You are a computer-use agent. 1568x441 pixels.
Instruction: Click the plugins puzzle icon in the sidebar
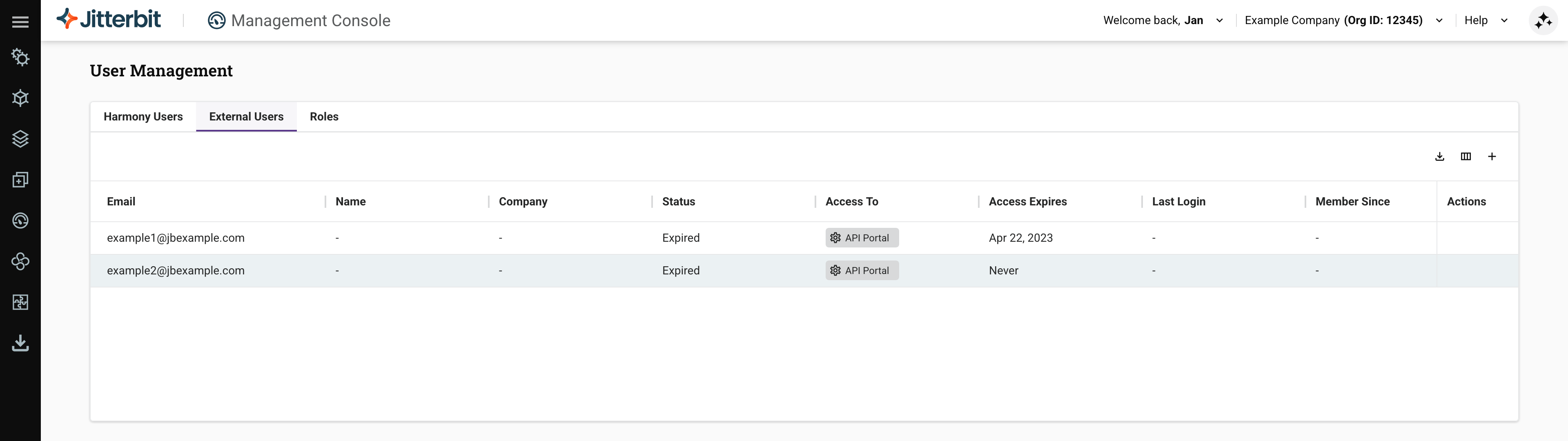(x=20, y=301)
